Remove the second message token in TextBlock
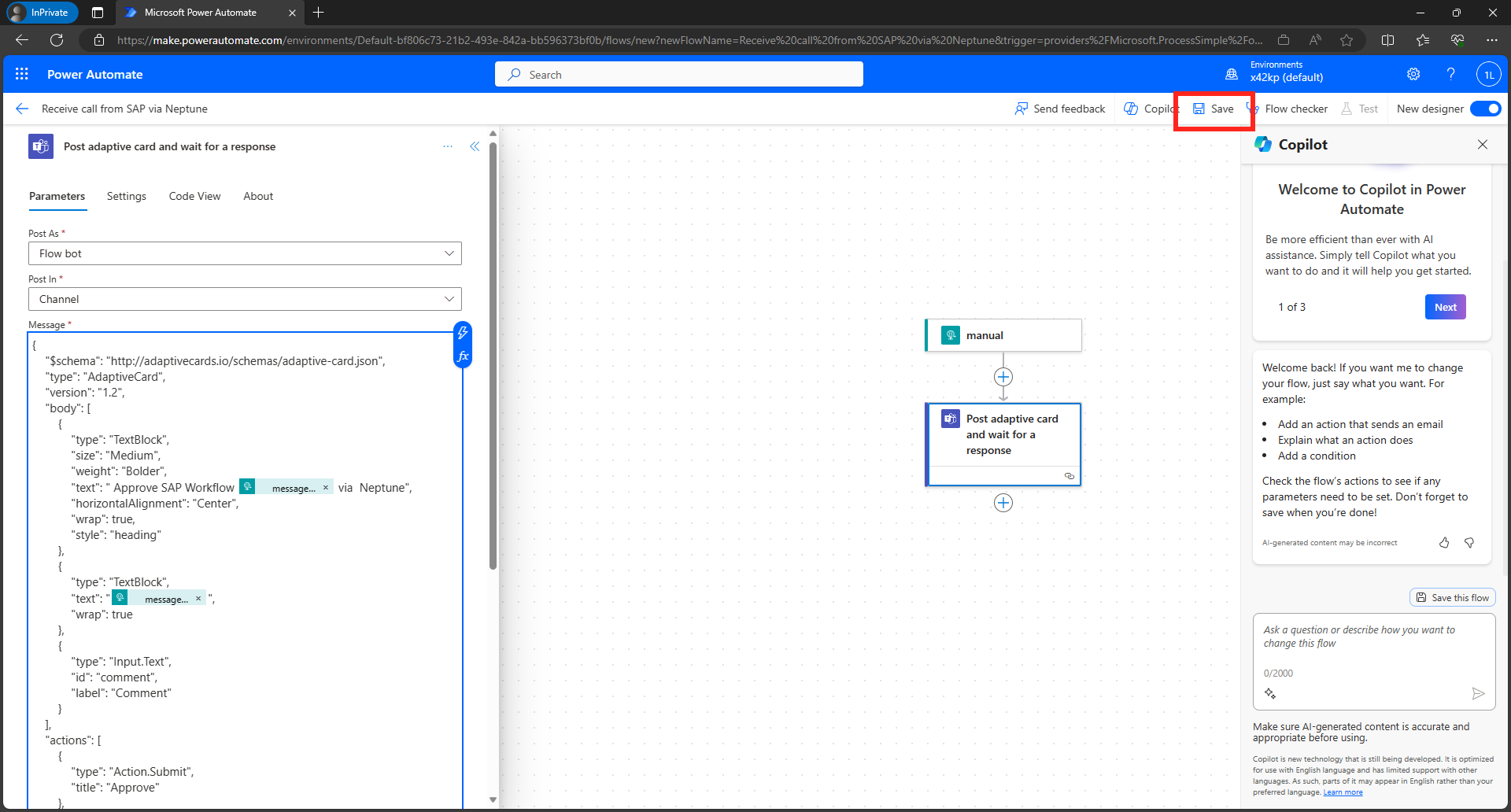This screenshot has width=1511, height=812. point(198,599)
